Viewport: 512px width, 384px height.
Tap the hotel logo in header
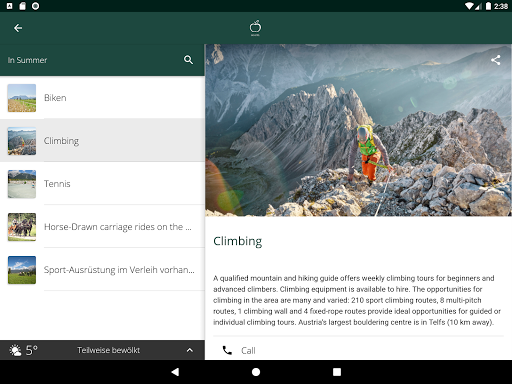click(255, 28)
